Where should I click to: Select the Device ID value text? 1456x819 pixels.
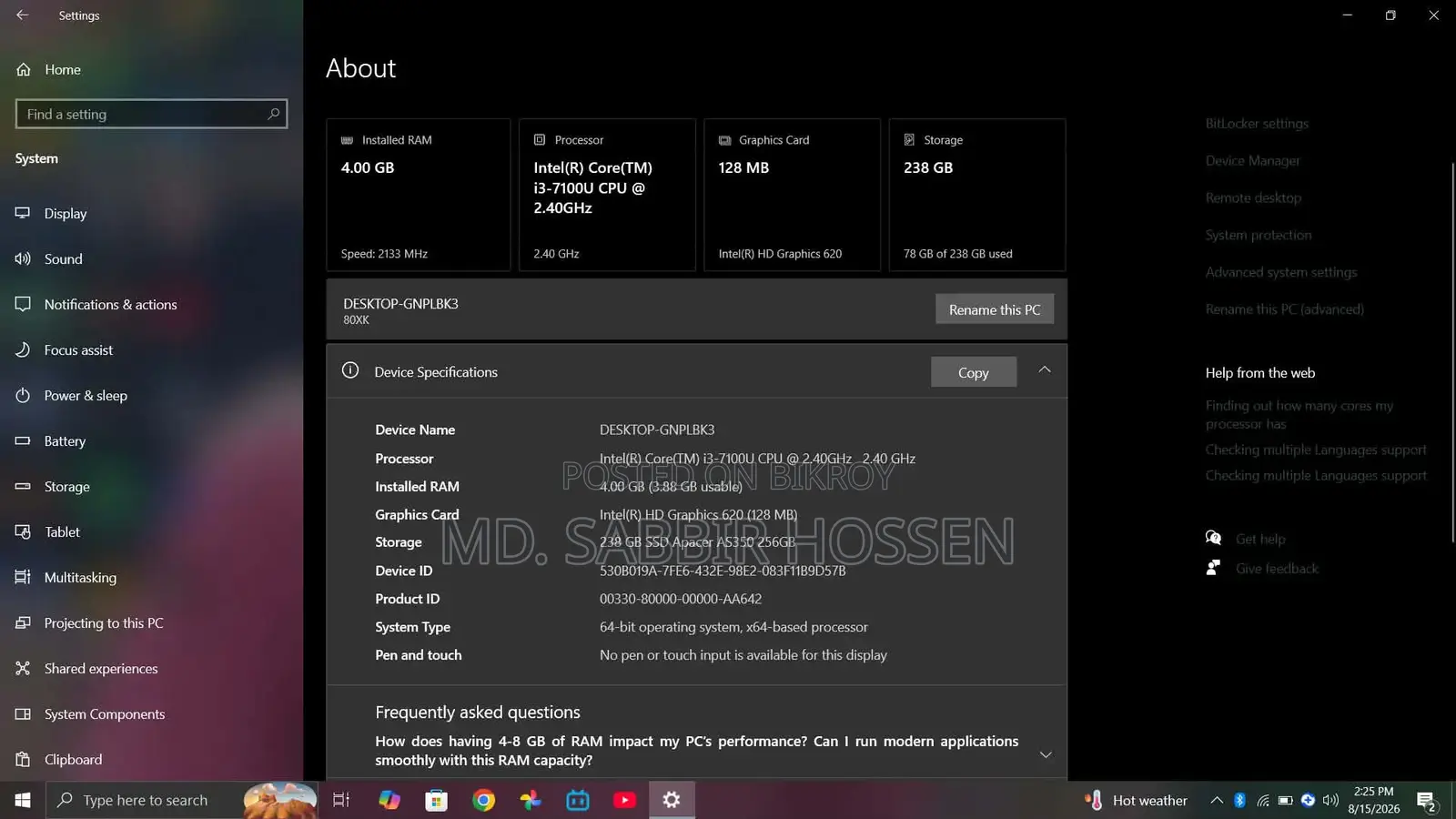(x=723, y=571)
